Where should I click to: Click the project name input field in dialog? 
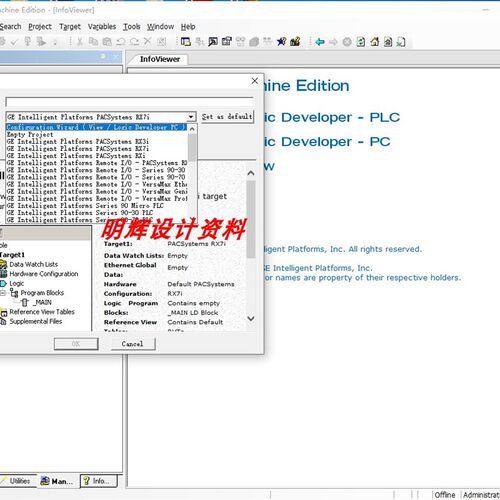(130, 102)
